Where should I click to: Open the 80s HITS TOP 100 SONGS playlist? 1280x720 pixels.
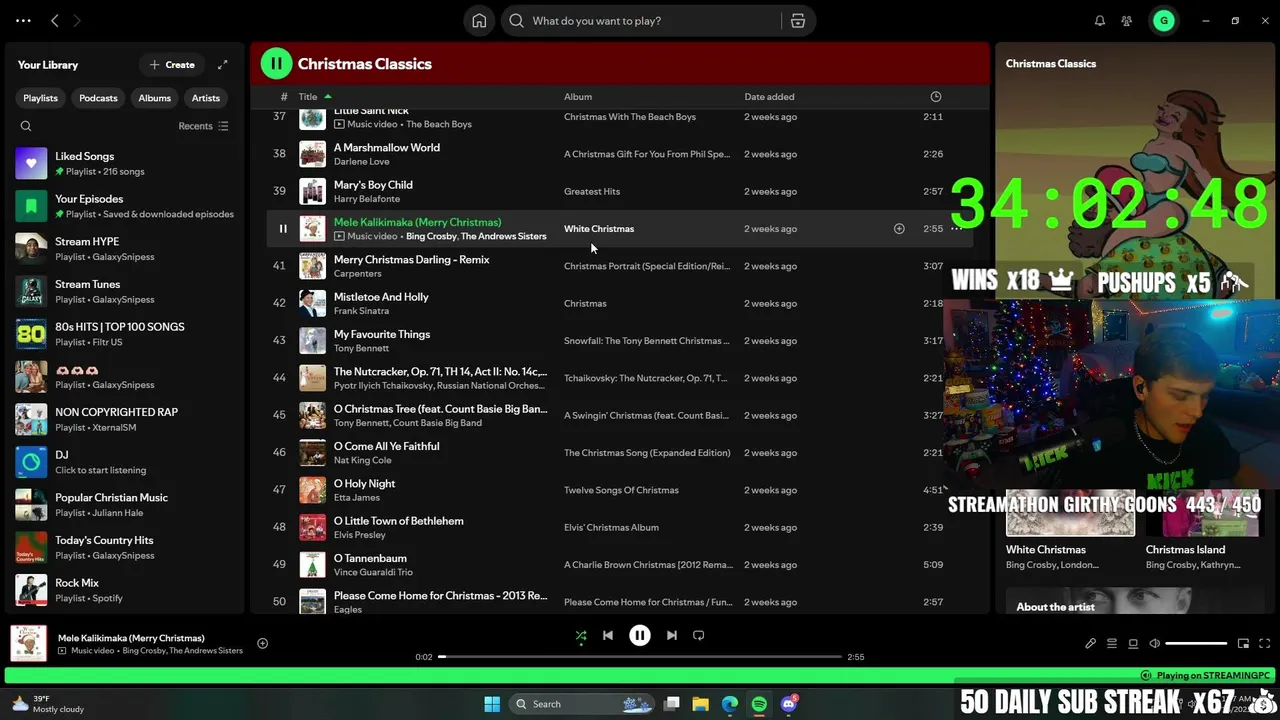click(124, 334)
